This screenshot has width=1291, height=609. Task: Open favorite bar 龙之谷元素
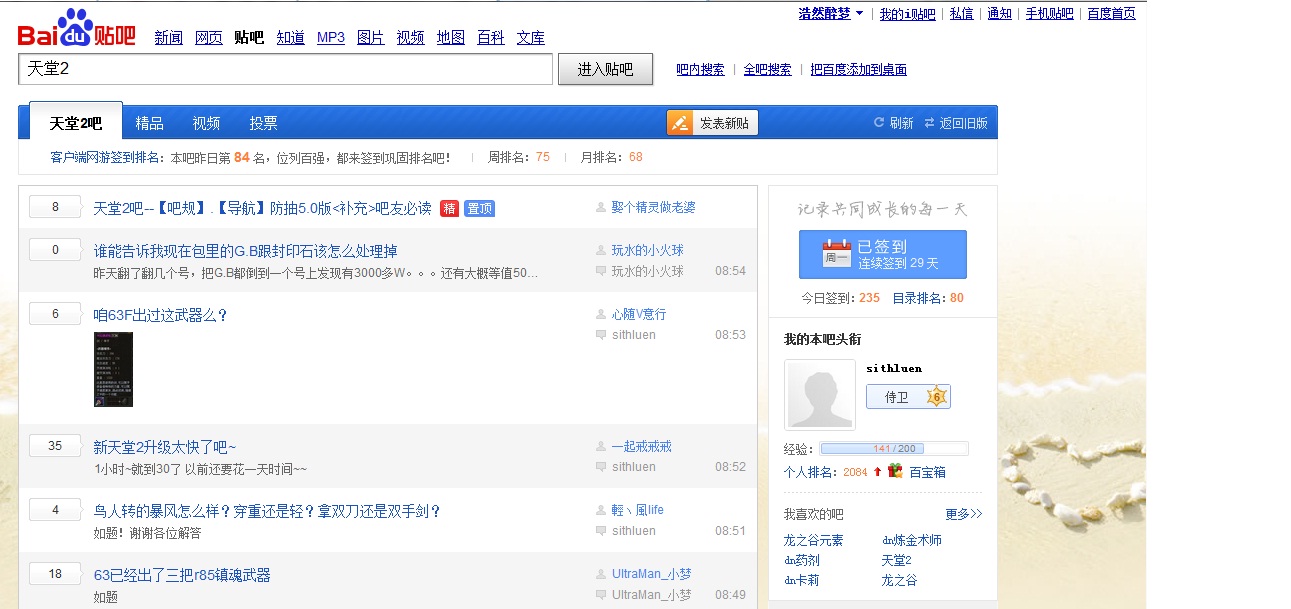coord(813,540)
